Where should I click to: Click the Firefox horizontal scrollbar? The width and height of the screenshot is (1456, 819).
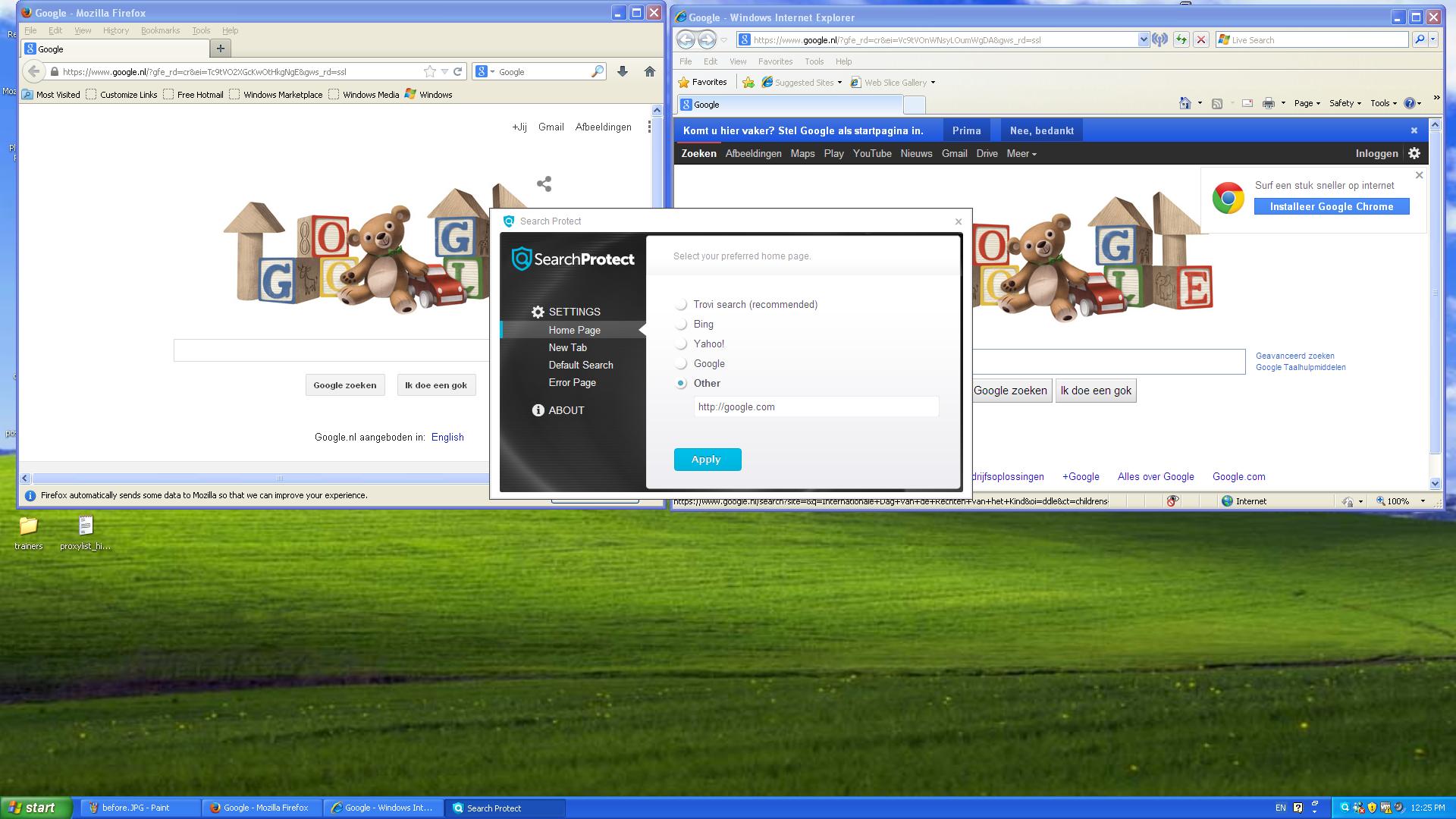(x=260, y=478)
